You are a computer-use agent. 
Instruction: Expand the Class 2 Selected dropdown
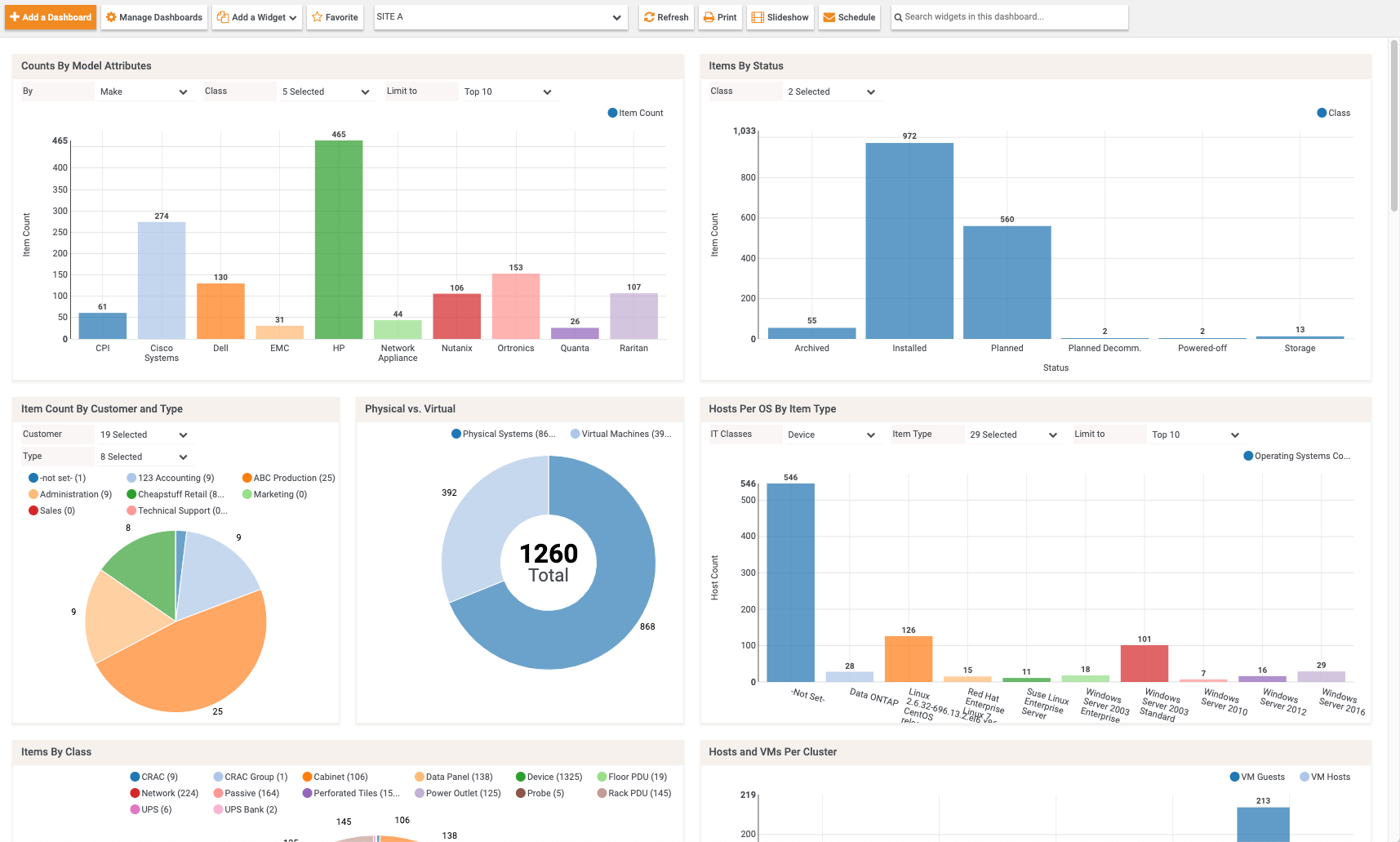(832, 91)
